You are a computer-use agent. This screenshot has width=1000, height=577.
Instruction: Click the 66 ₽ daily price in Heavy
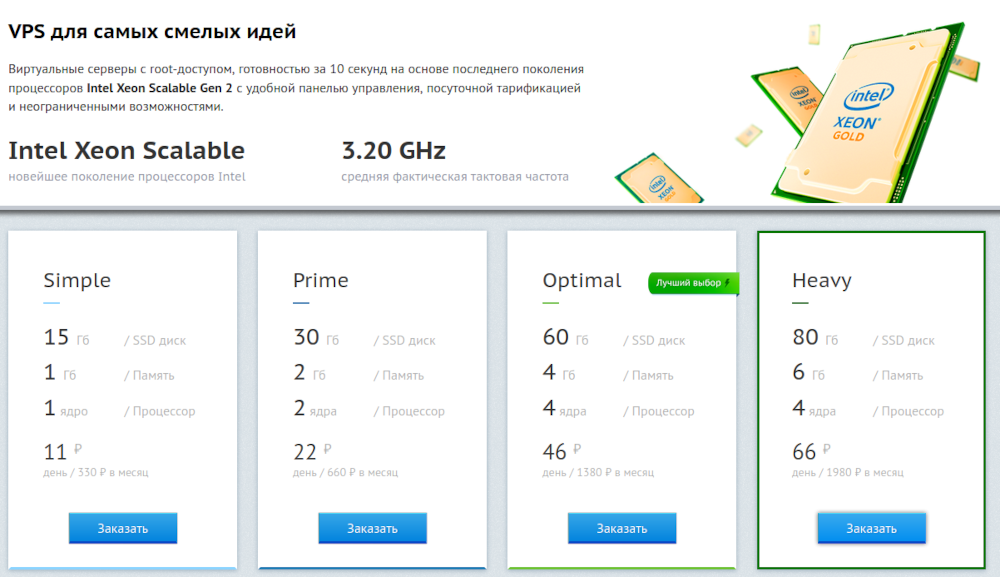811,451
